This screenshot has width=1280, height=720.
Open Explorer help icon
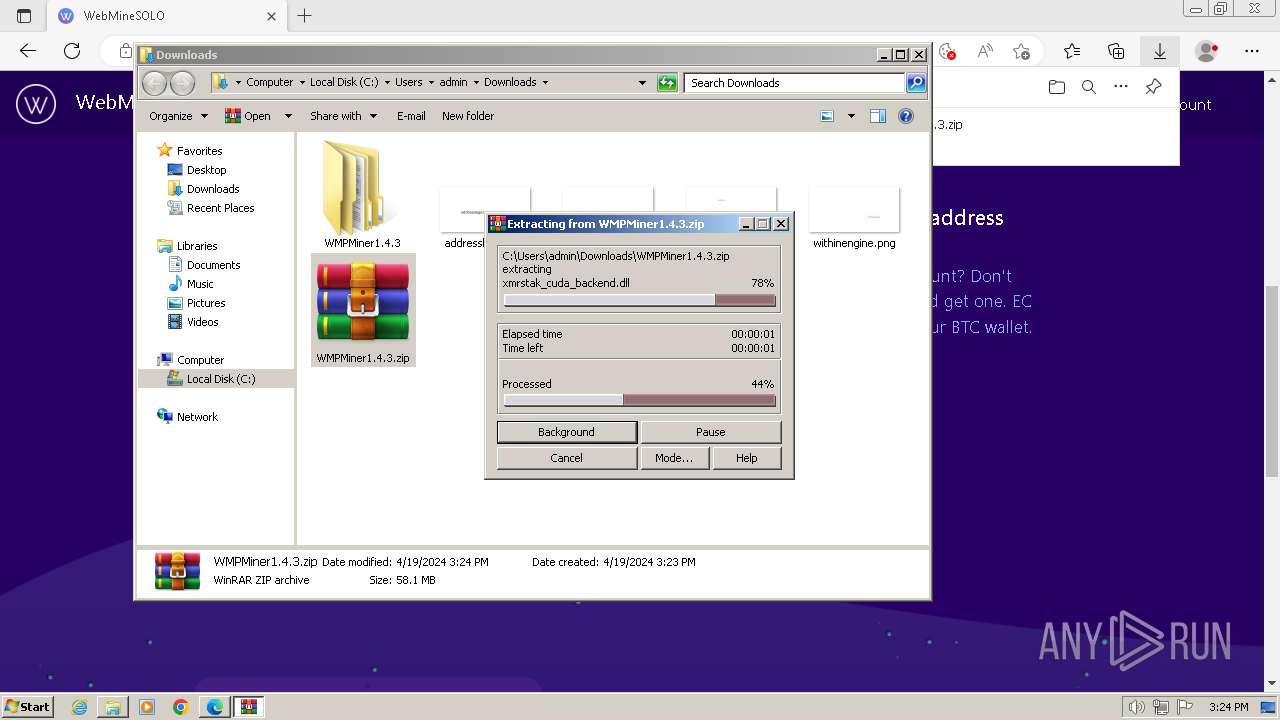pos(906,116)
